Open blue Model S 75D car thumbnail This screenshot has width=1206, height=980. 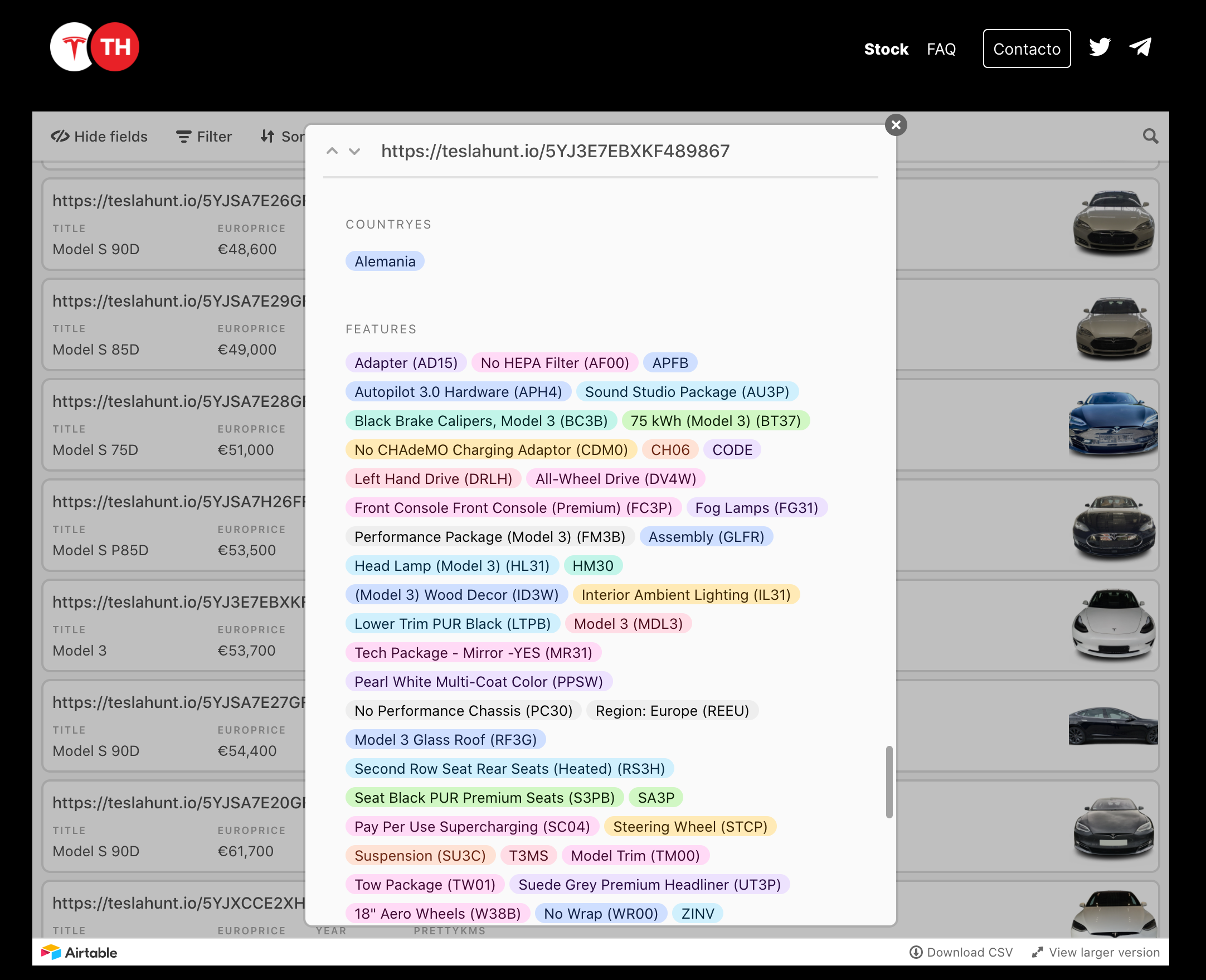pyautogui.click(x=1113, y=425)
